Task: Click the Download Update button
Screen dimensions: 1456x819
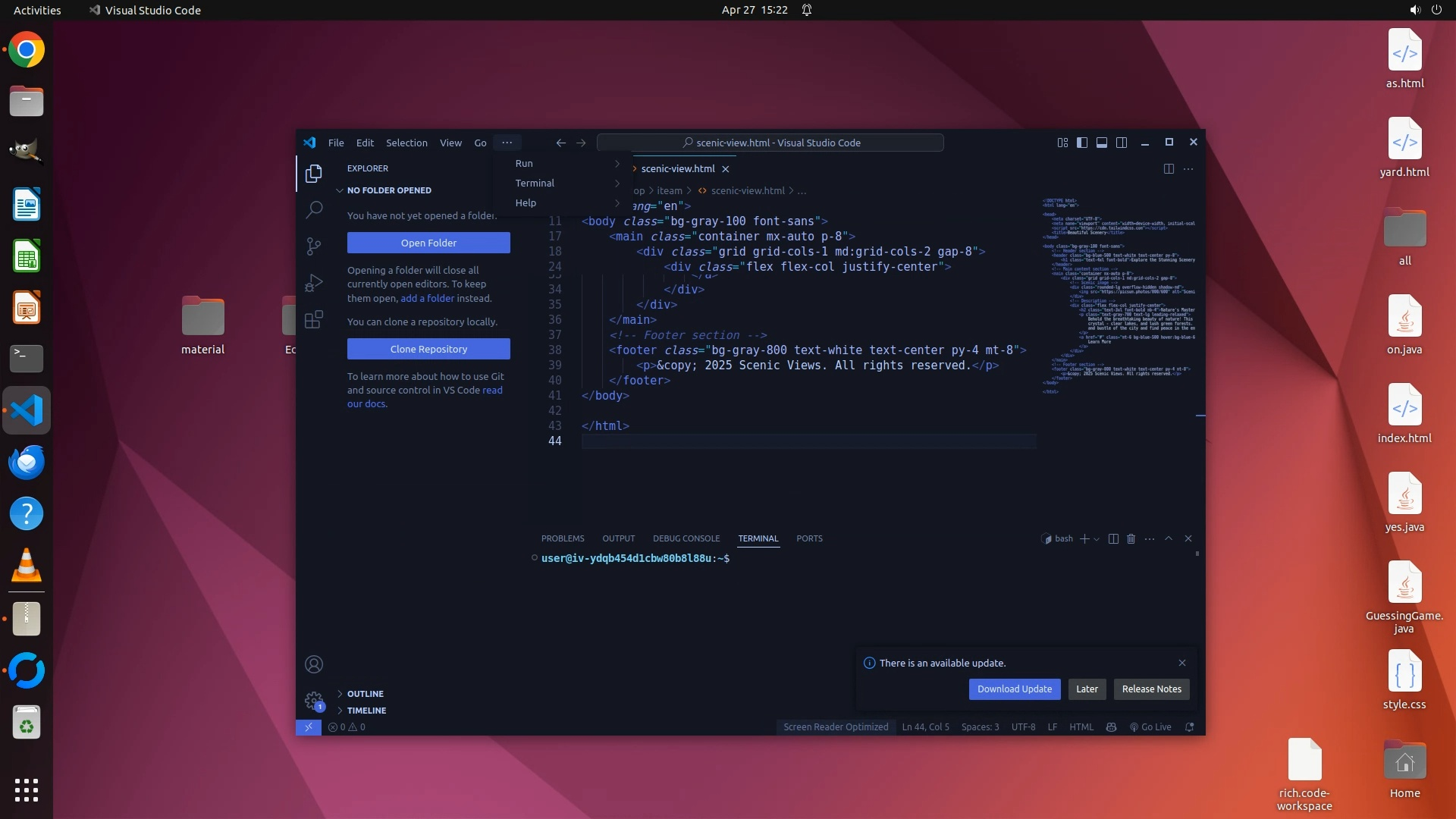Action: pos(1014,689)
